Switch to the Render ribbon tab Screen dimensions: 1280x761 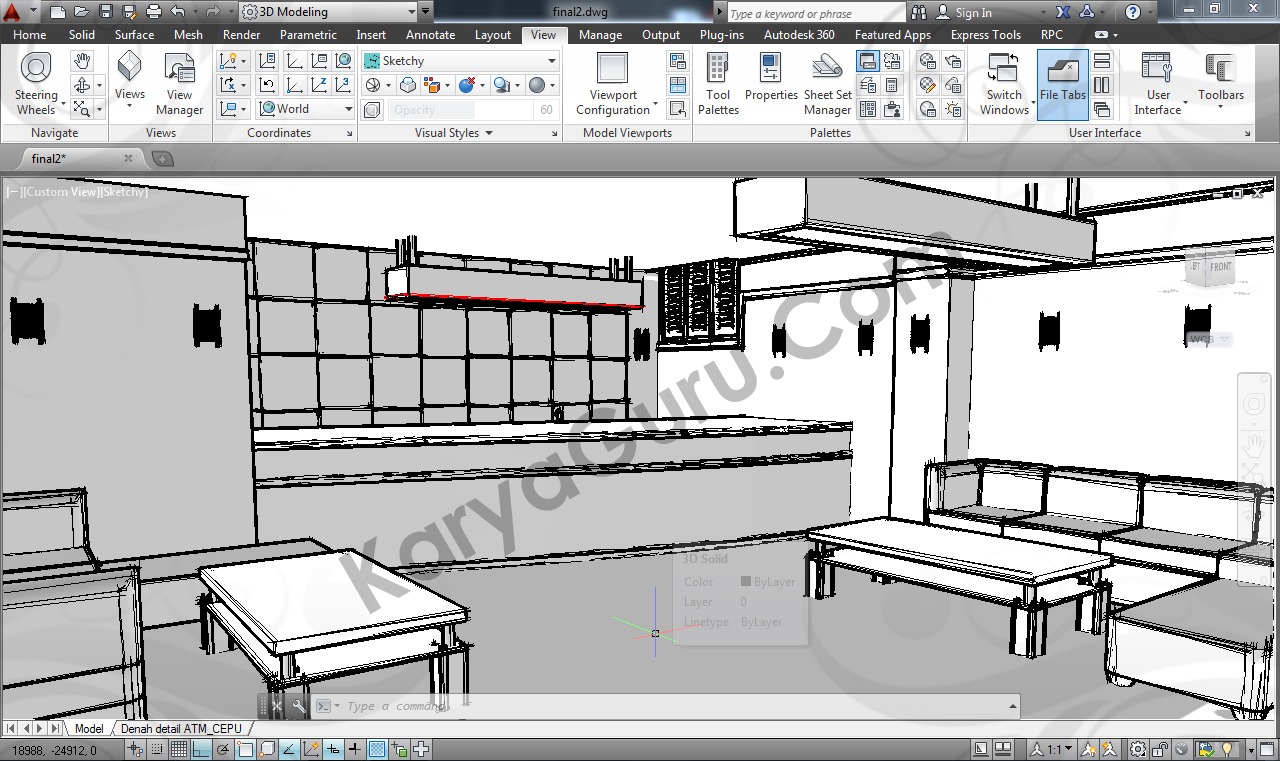click(x=241, y=35)
